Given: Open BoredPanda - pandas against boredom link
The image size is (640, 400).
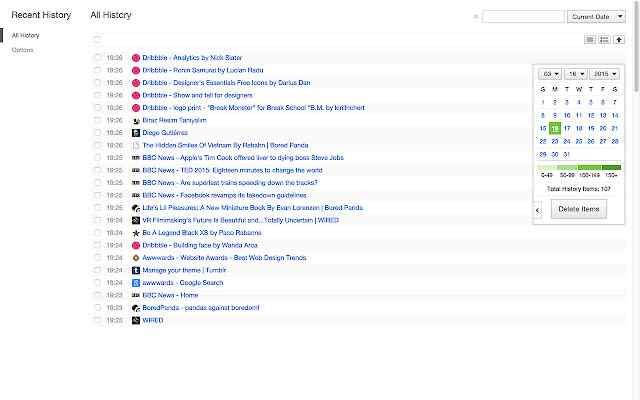Looking at the screenshot, I should point(201,308).
